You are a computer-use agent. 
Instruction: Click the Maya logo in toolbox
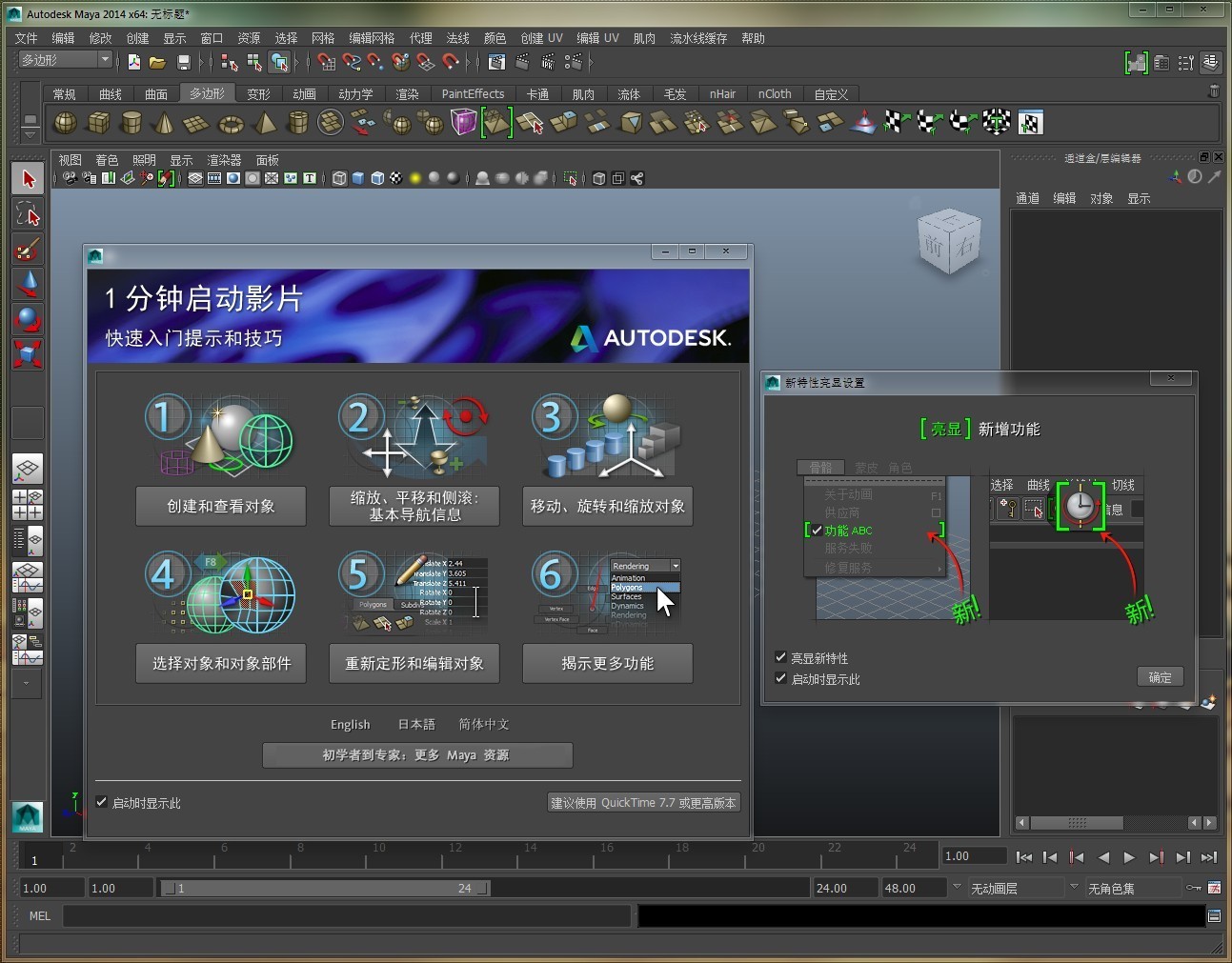pyautogui.click(x=27, y=817)
